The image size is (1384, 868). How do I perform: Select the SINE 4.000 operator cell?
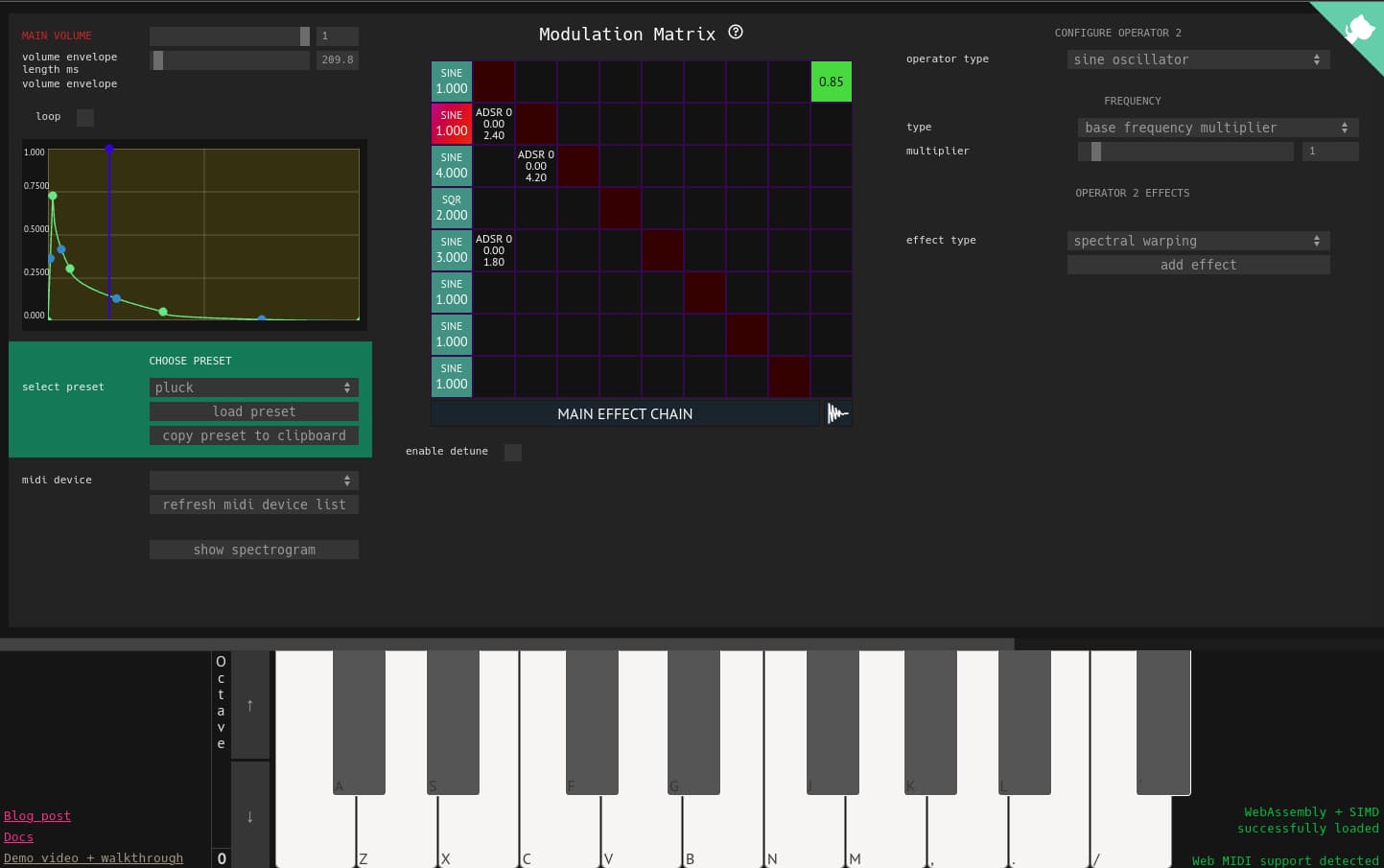pos(452,166)
